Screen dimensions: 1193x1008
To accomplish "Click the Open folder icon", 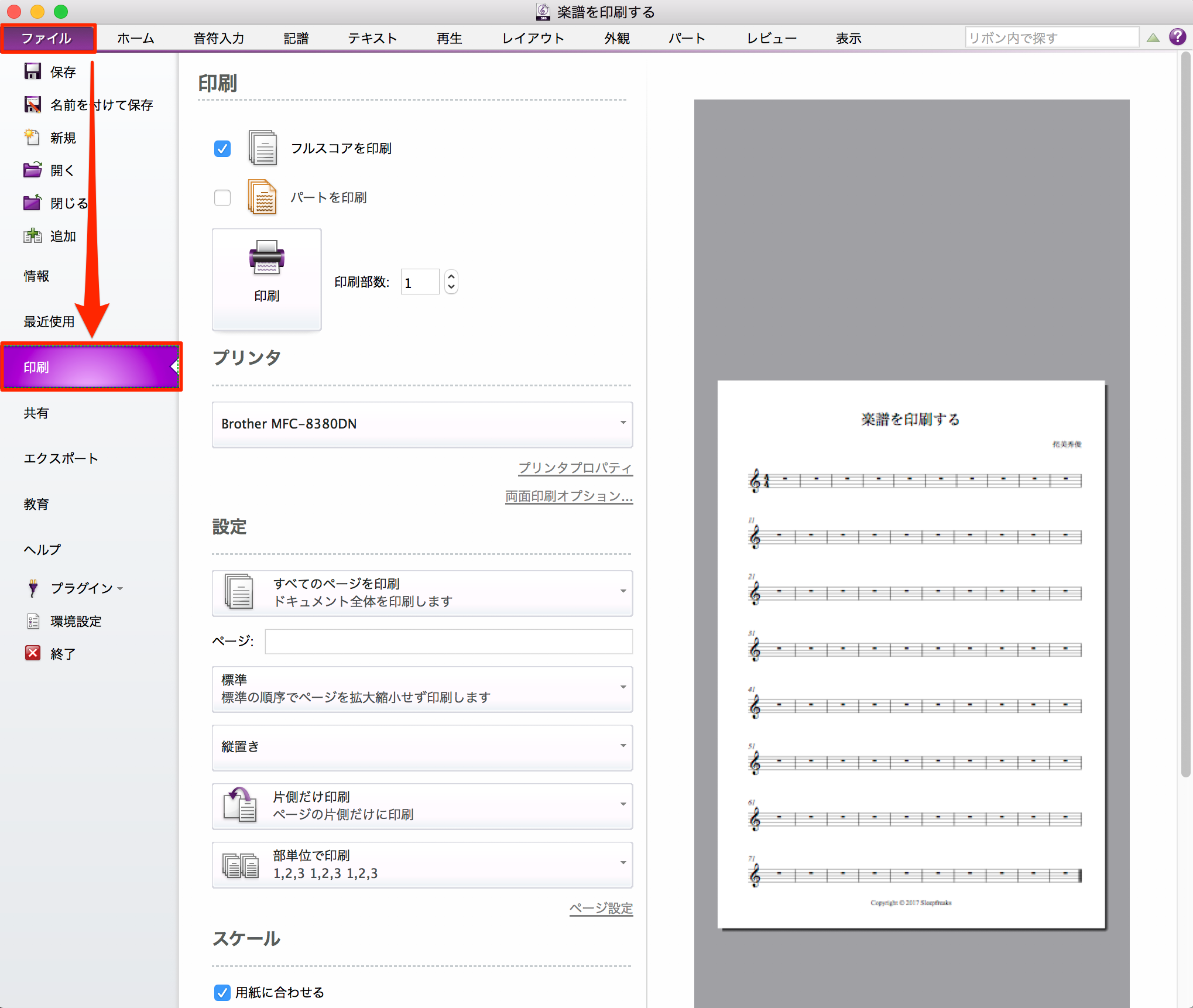I will 33,170.
